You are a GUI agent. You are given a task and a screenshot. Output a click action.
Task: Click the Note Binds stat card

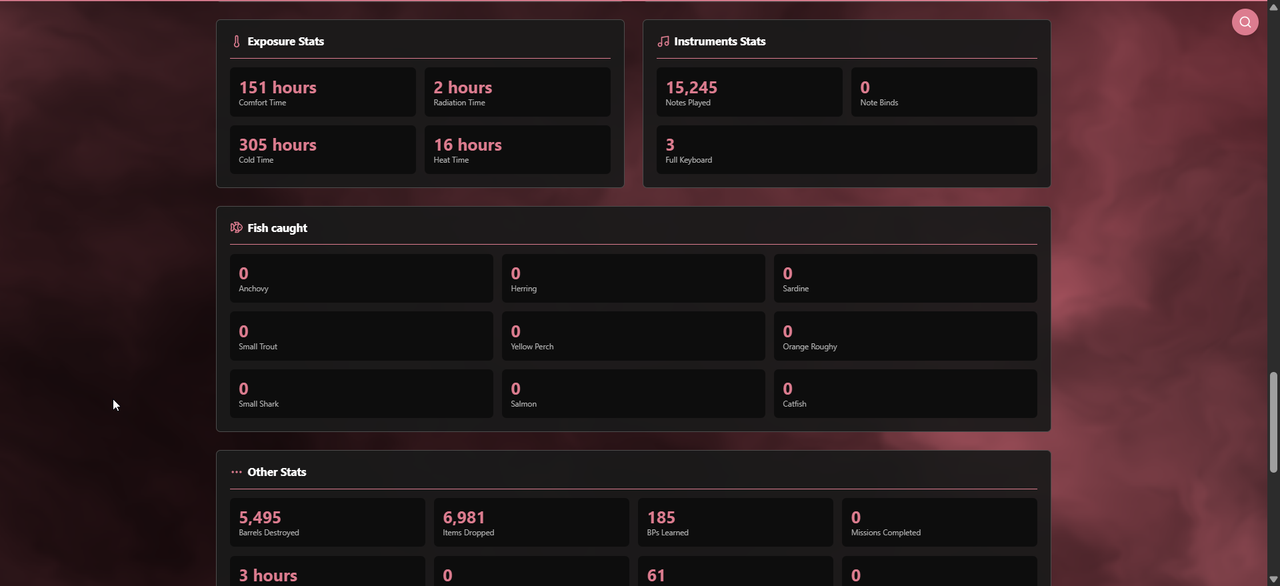[x=944, y=92]
